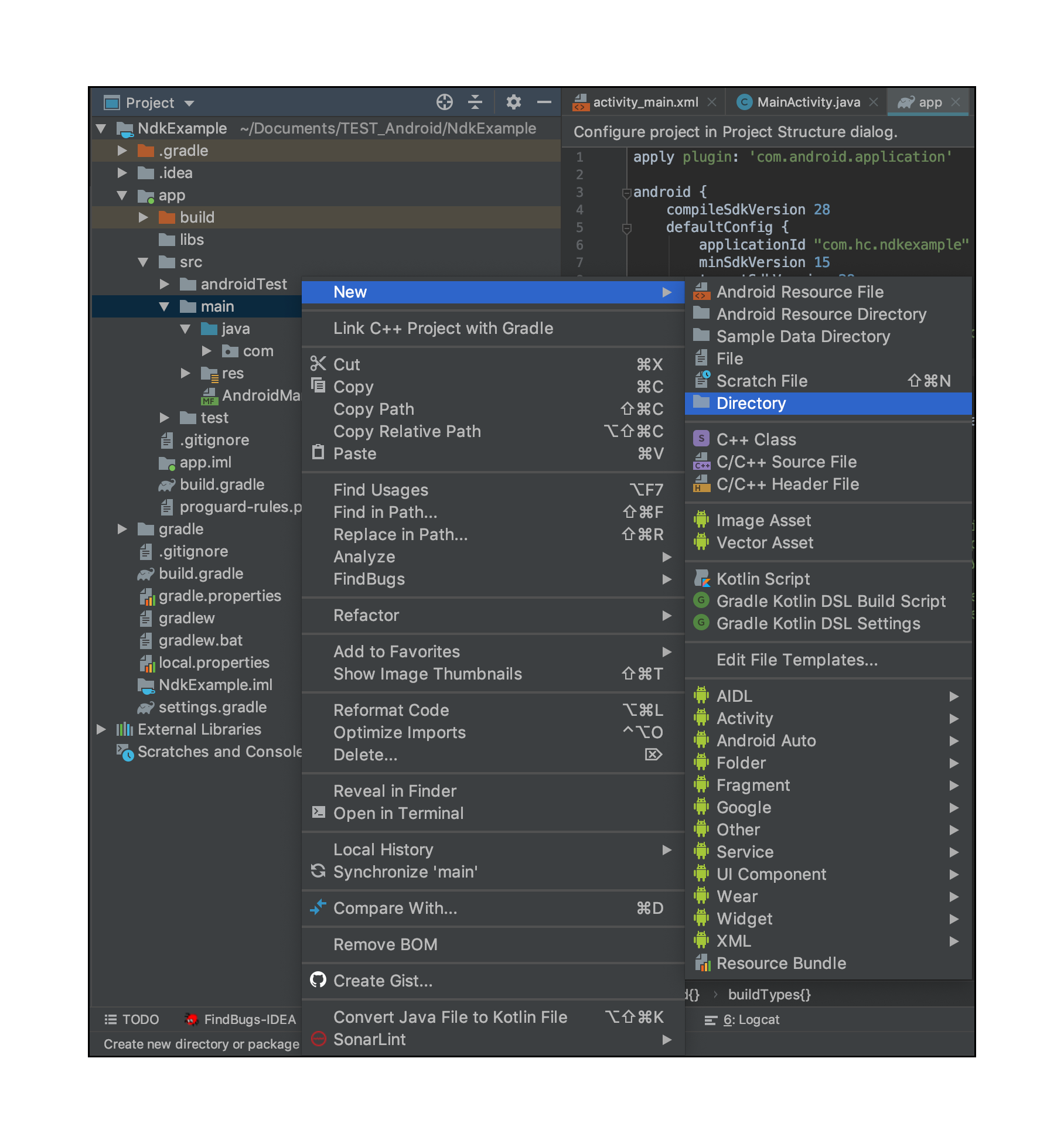Choose Sample Data Directory
This screenshot has height=1147, width=1064.
[x=828, y=336]
